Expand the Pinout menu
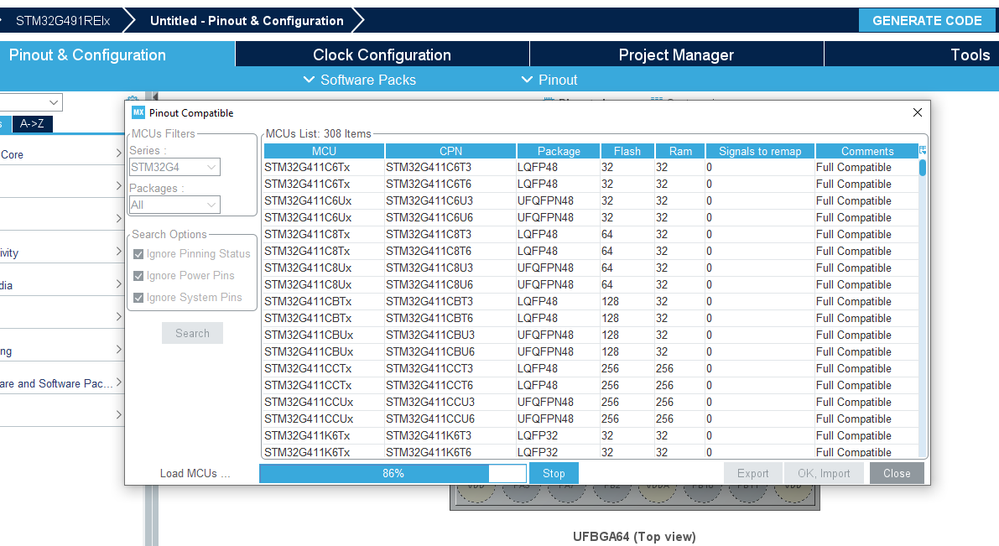The width and height of the screenshot is (999, 546). 549,80
